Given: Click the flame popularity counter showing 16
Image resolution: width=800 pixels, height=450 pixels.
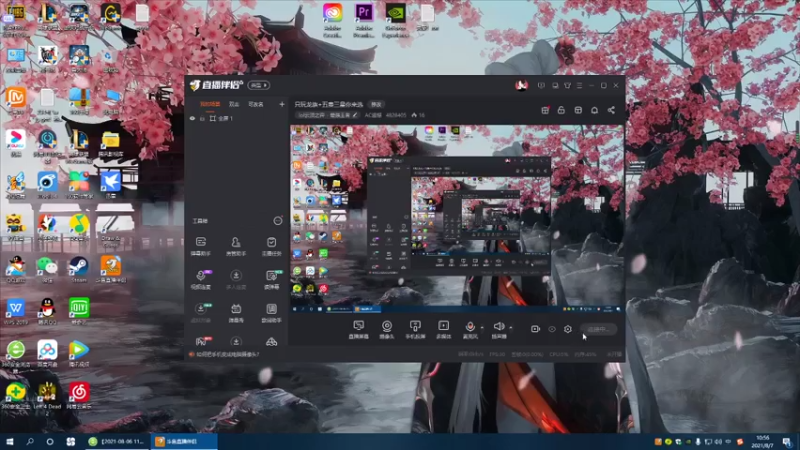Looking at the screenshot, I should 418,115.
